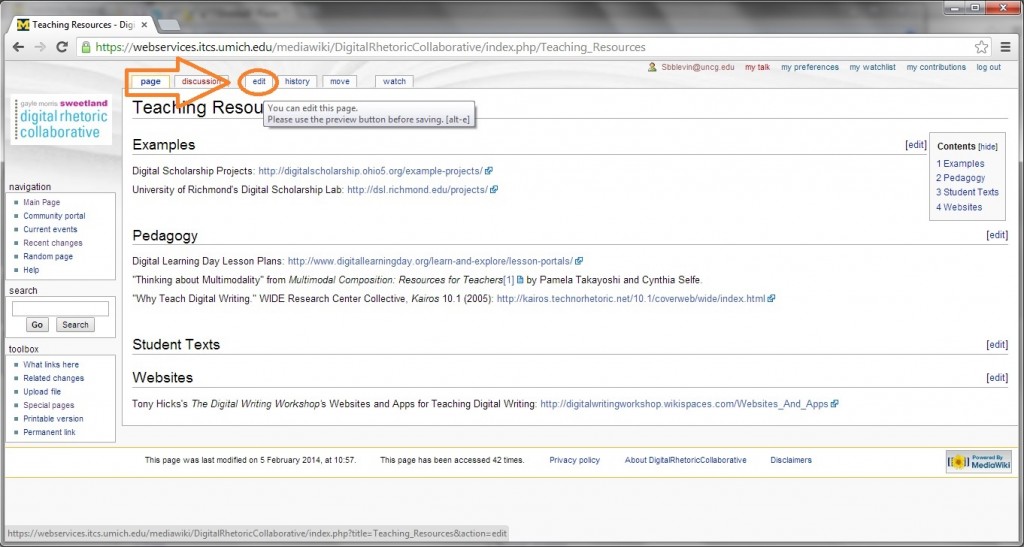Edit the Student Texts section

click(x=997, y=345)
